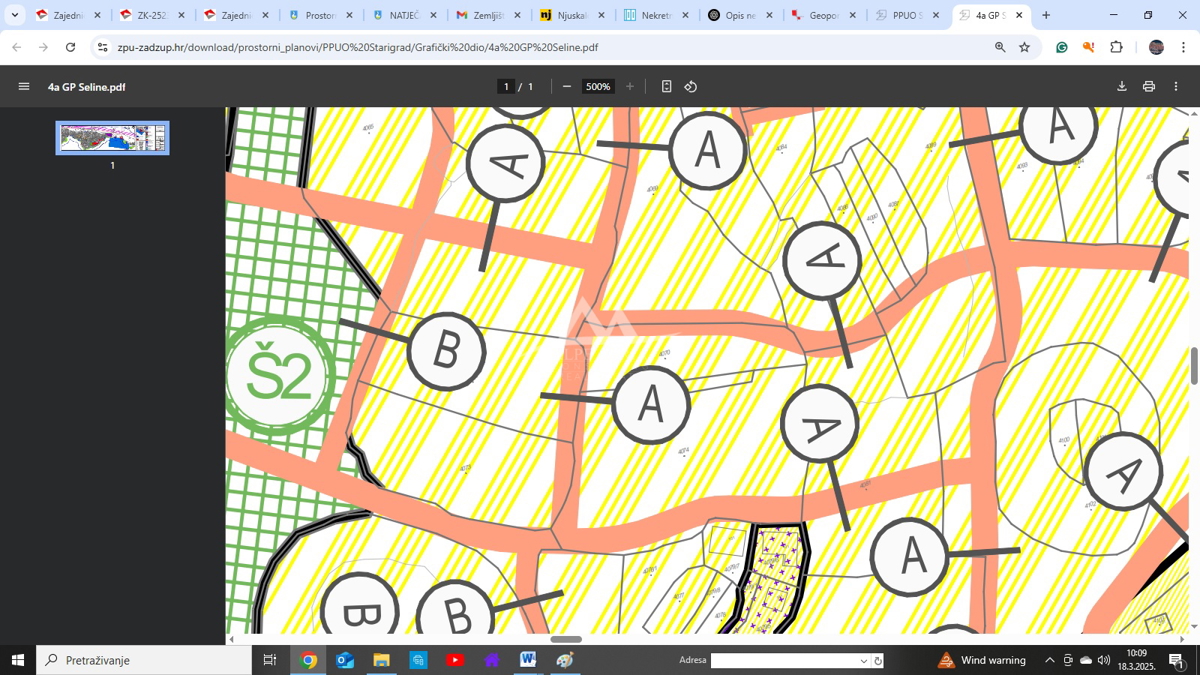Rotate the PDF counterclockwise

click(691, 87)
